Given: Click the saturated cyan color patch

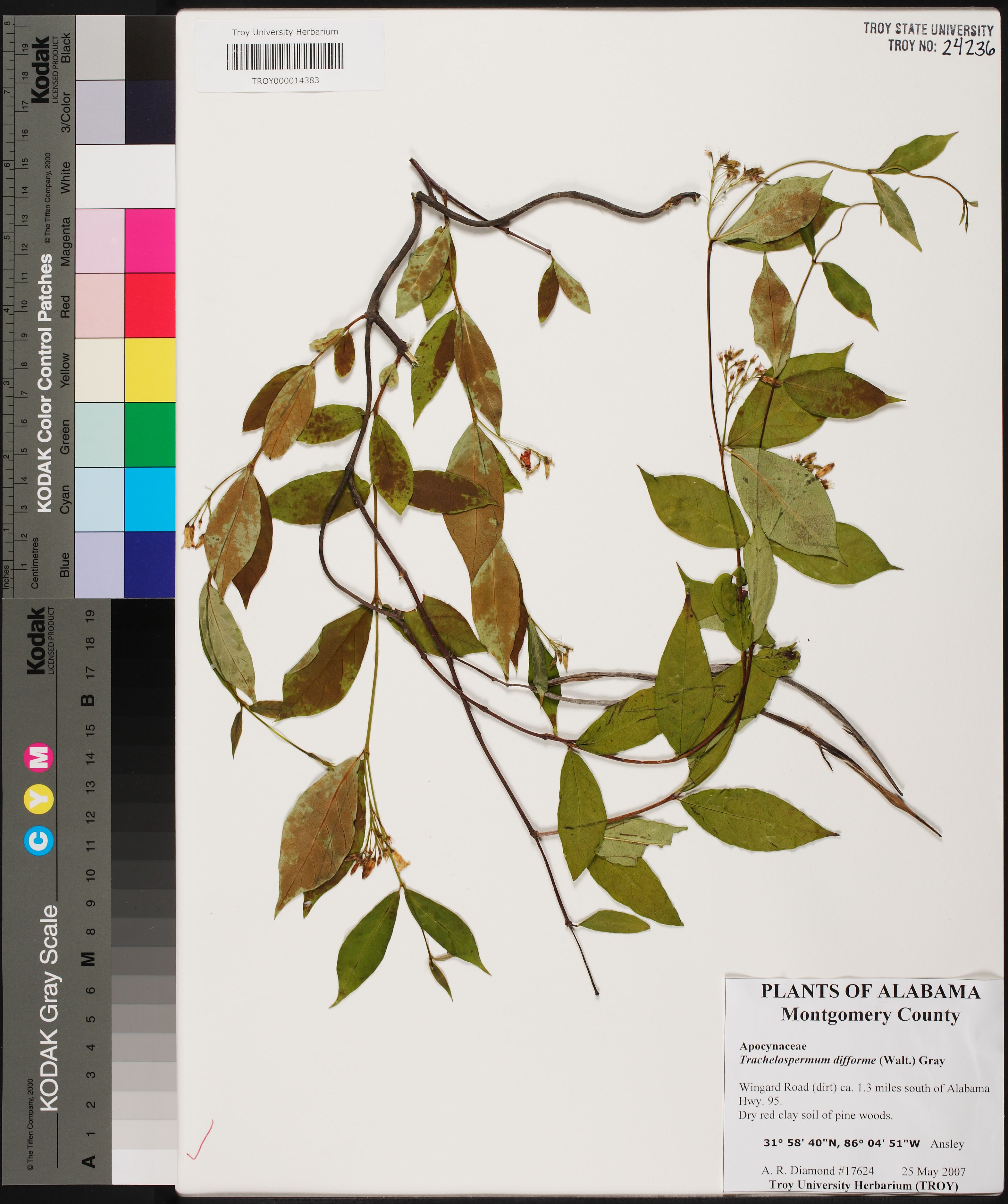Looking at the screenshot, I should pos(150,499).
